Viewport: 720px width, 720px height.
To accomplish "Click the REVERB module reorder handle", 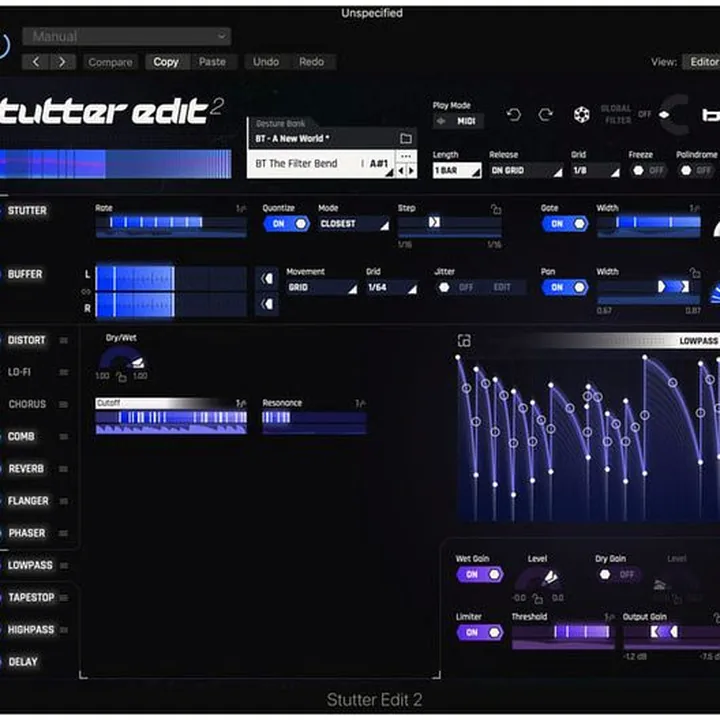I will (64, 468).
